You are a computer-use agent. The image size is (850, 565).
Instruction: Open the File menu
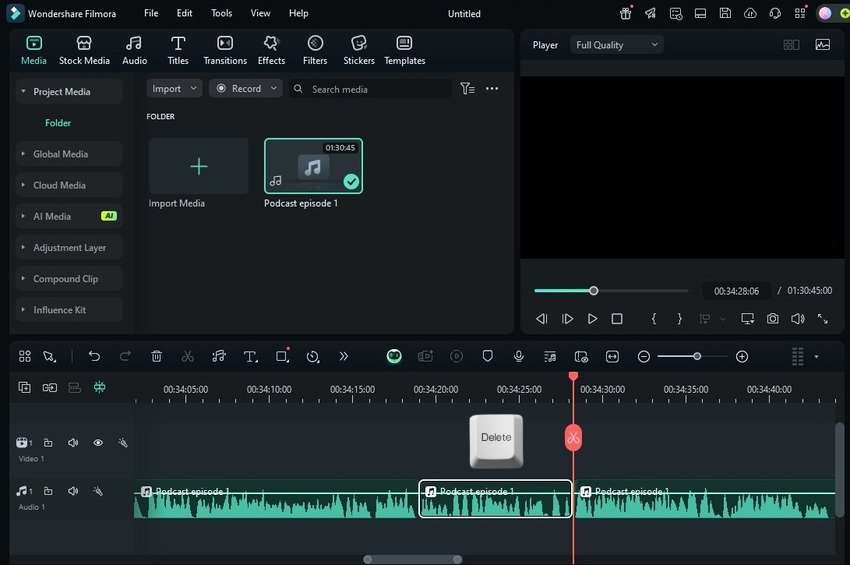click(151, 13)
